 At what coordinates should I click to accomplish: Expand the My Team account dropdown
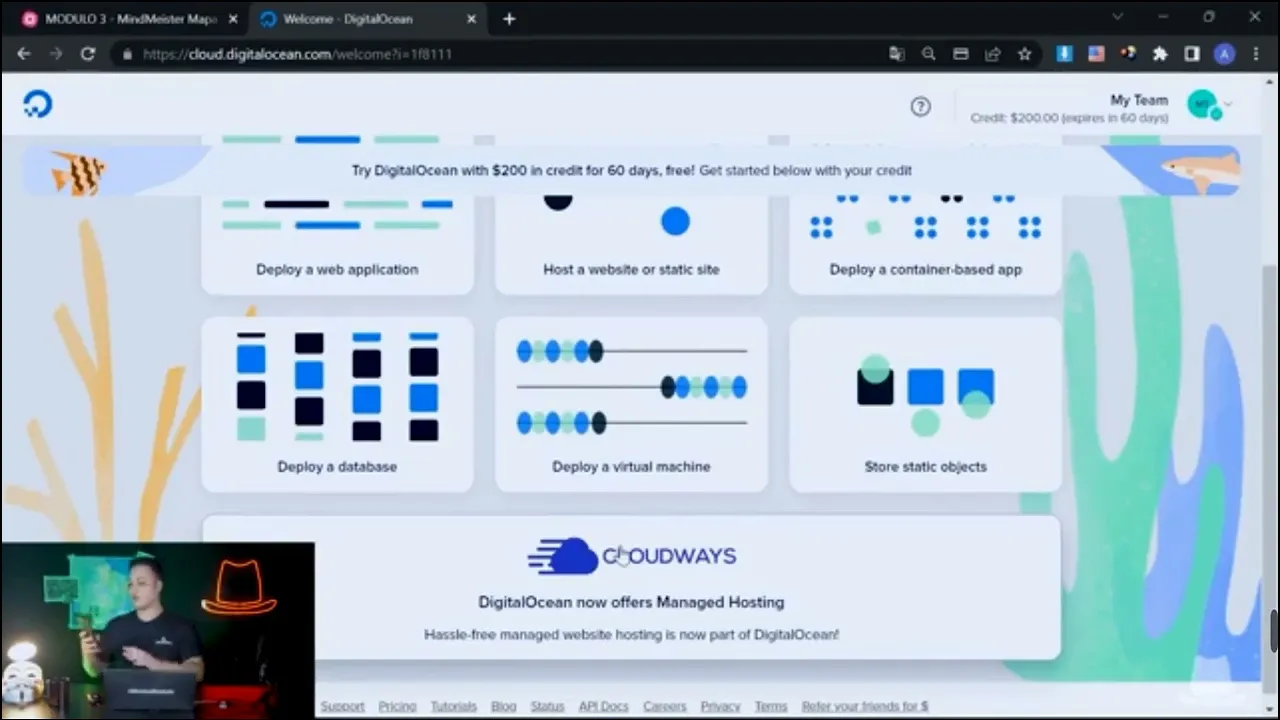1229,104
